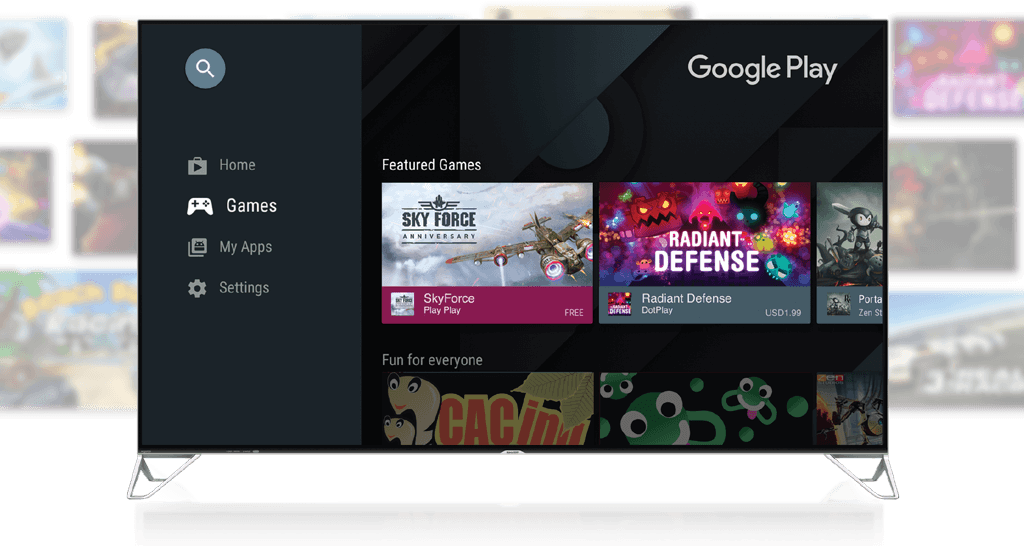This screenshot has height=546, width=1024.
Task: Click the small Radiant Defense app icon
Action: pyautogui.click(x=620, y=304)
